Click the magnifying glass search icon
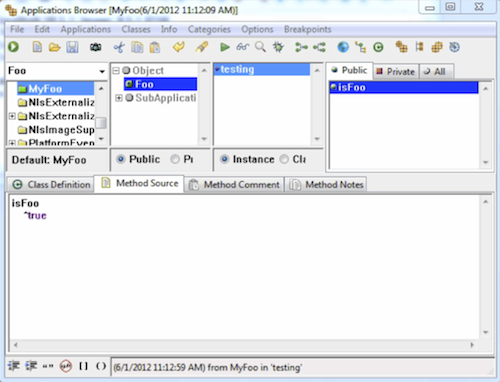 pyautogui.click(x=260, y=47)
